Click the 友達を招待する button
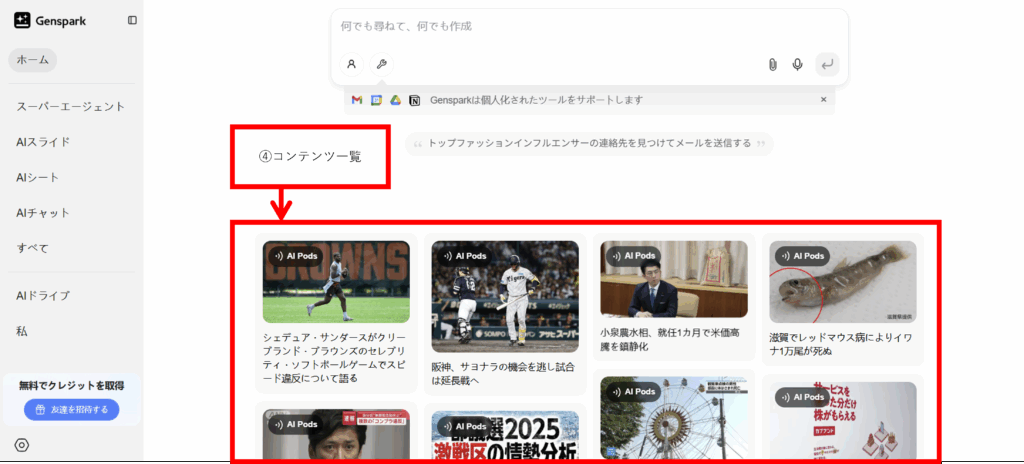Image resolution: width=1024 pixels, height=464 pixels. [71, 410]
